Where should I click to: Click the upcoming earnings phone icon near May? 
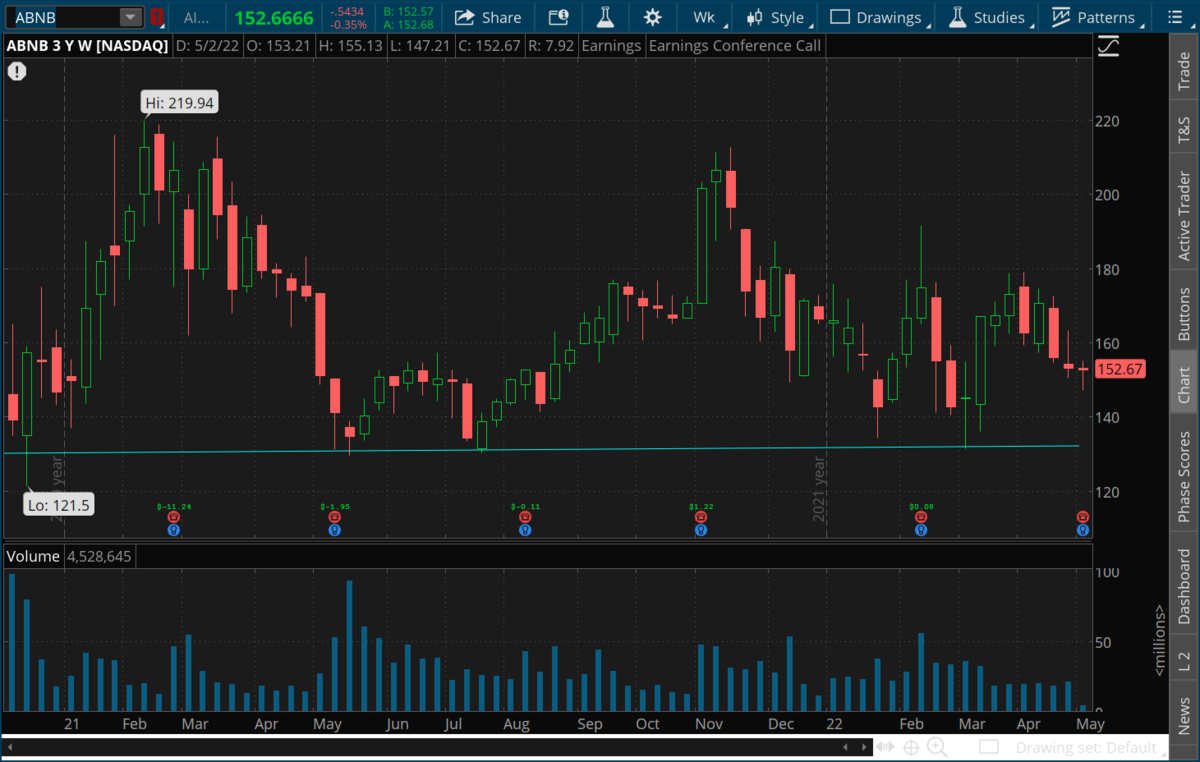point(1082,517)
